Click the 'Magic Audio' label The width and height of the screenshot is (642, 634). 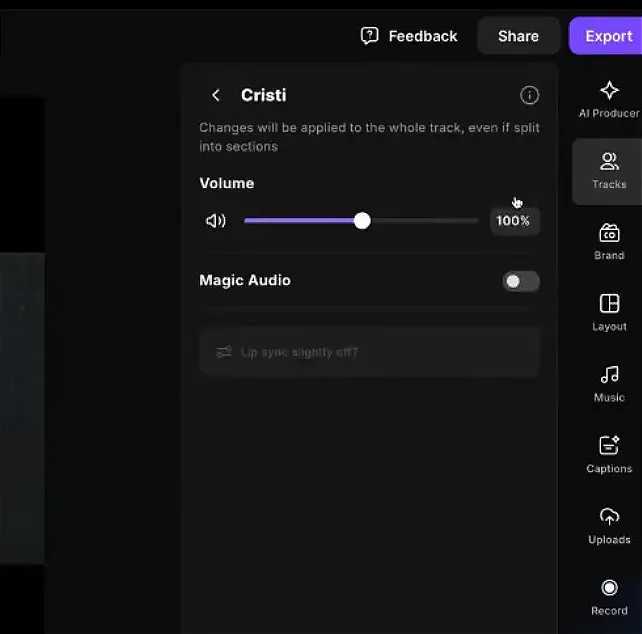pos(245,281)
